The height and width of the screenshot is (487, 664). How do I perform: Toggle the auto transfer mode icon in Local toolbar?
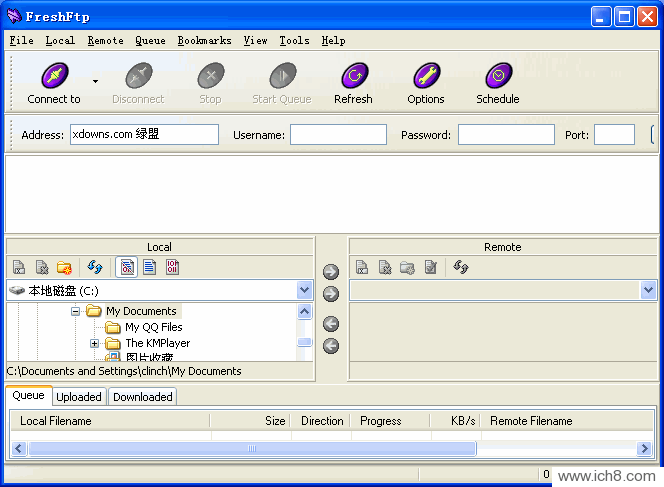[x=127, y=267]
